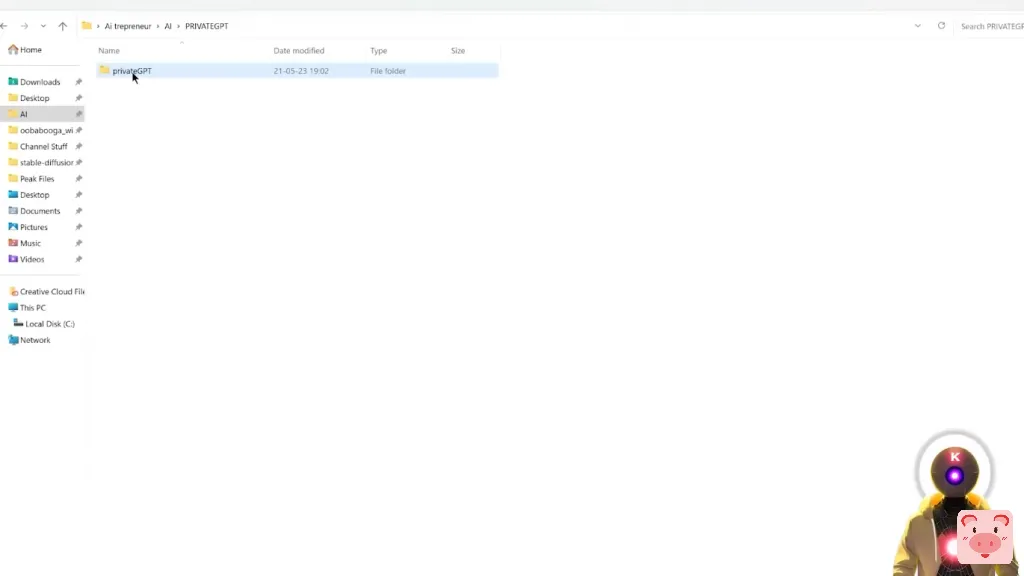Click the pin beside Peak Files
This screenshot has width=1024, height=576.
click(x=78, y=178)
